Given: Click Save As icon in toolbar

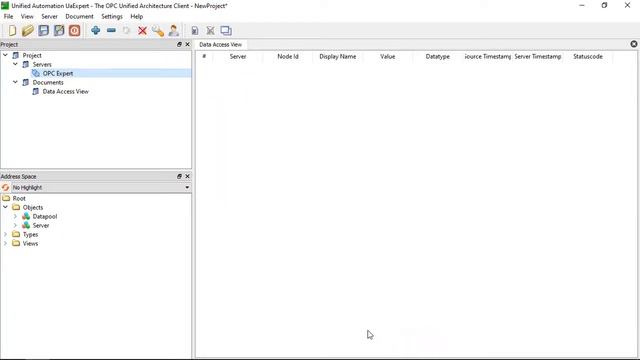Looking at the screenshot, I should (x=59, y=31).
